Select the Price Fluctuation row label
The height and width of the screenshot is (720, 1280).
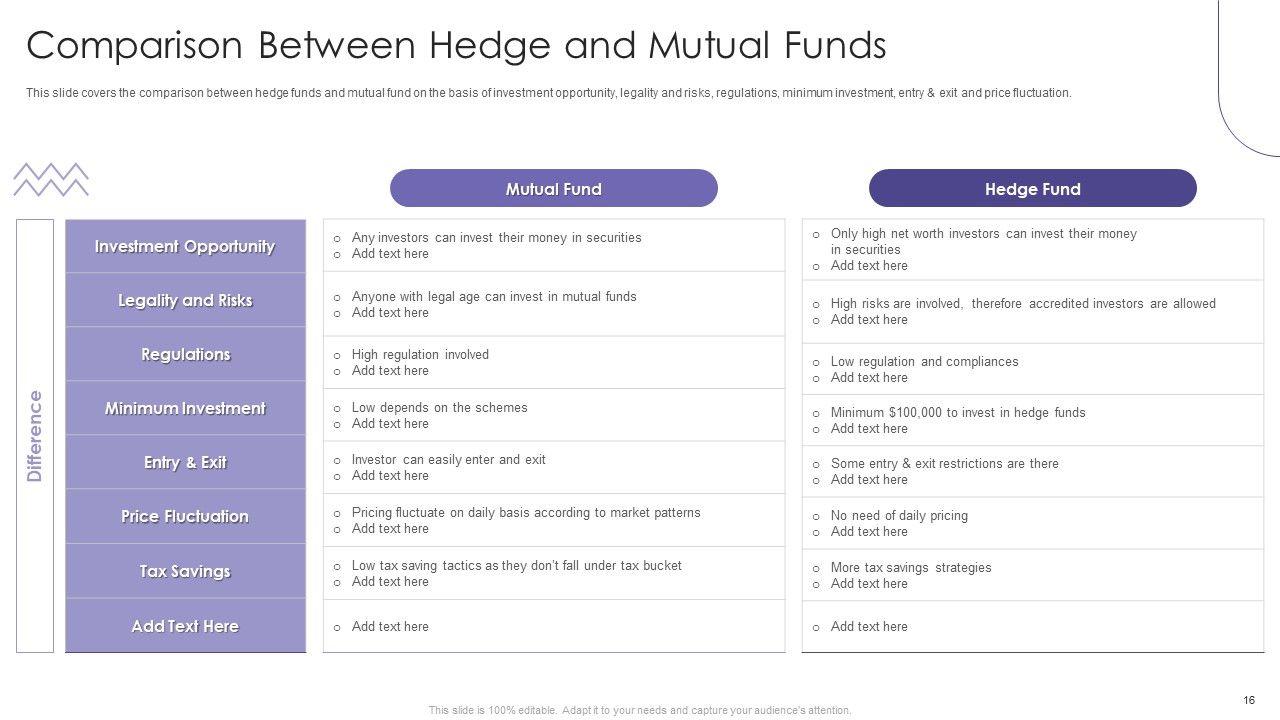click(185, 517)
